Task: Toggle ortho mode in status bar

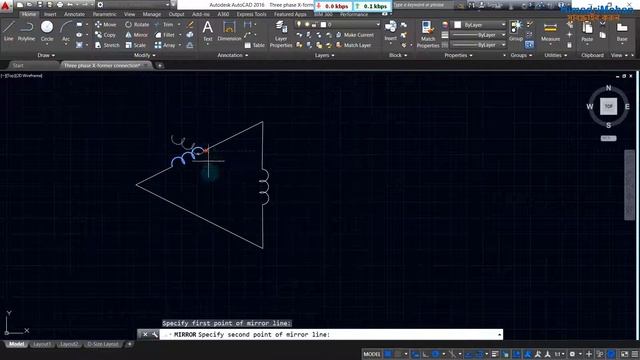Action: point(425,354)
